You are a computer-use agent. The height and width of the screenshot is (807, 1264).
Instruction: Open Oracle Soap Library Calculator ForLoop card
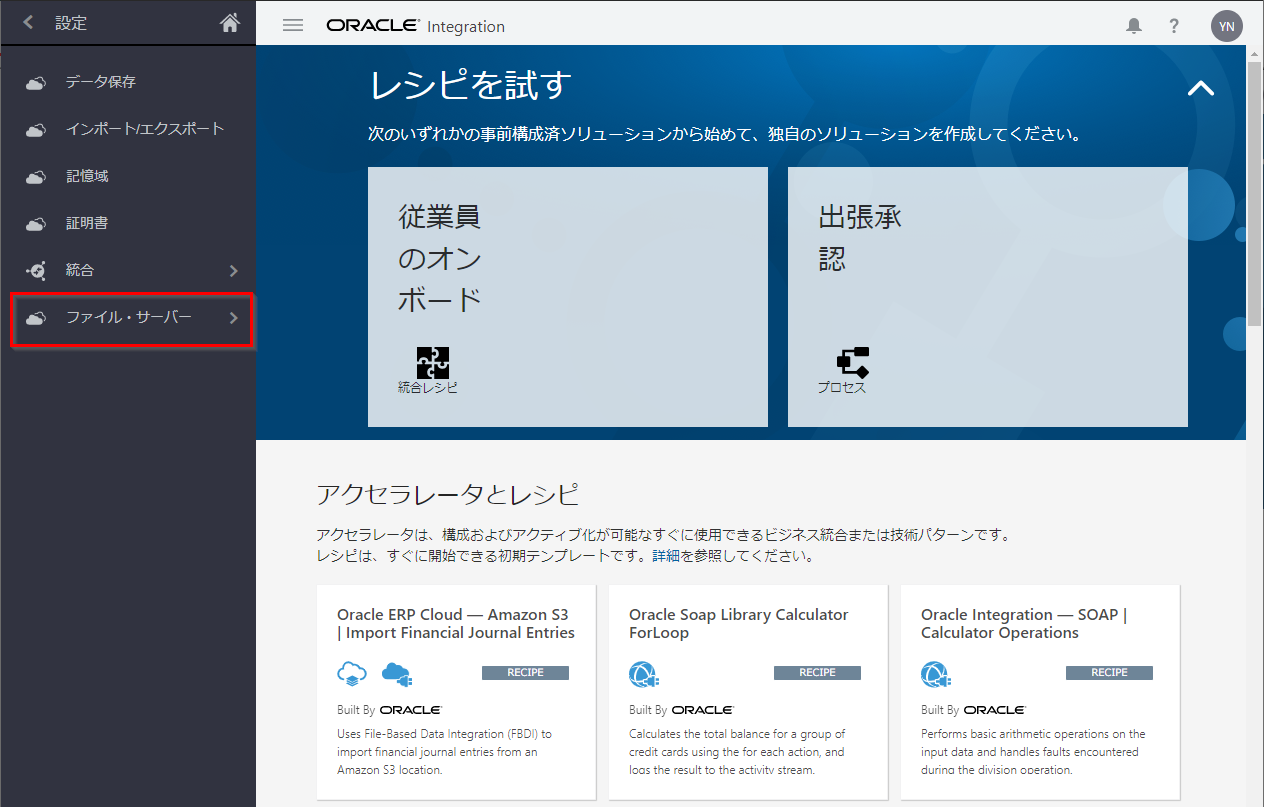tap(748, 692)
